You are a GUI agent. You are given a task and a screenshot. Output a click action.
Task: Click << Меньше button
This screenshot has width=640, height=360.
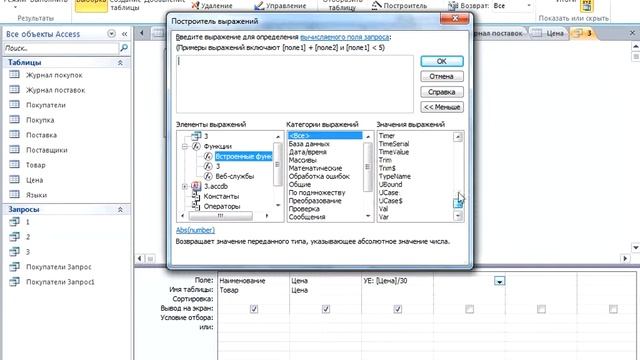[x=442, y=107]
